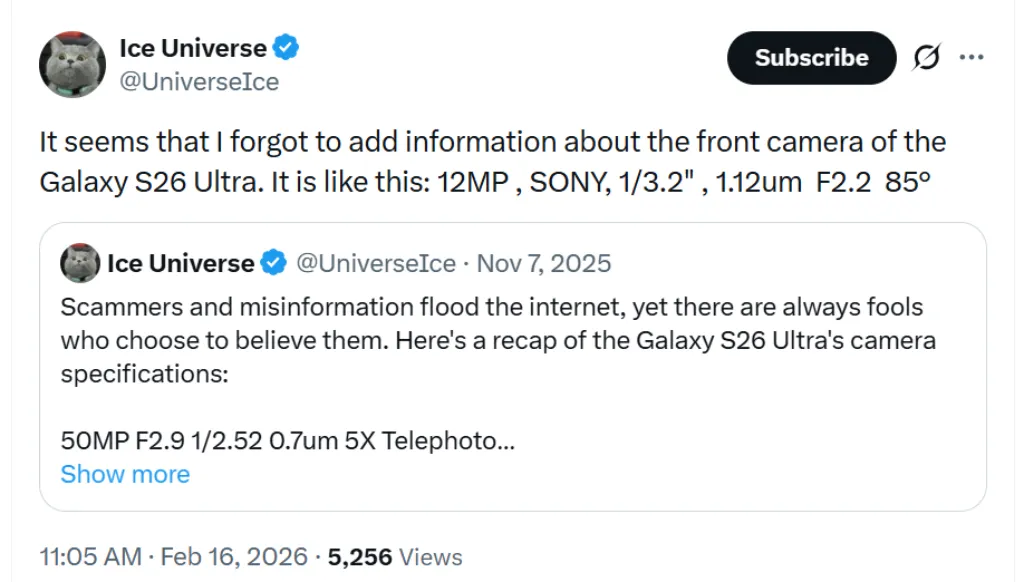This screenshot has width=1024, height=582.
Task: Open the Ice Universe display name at top
Action: tap(193, 48)
